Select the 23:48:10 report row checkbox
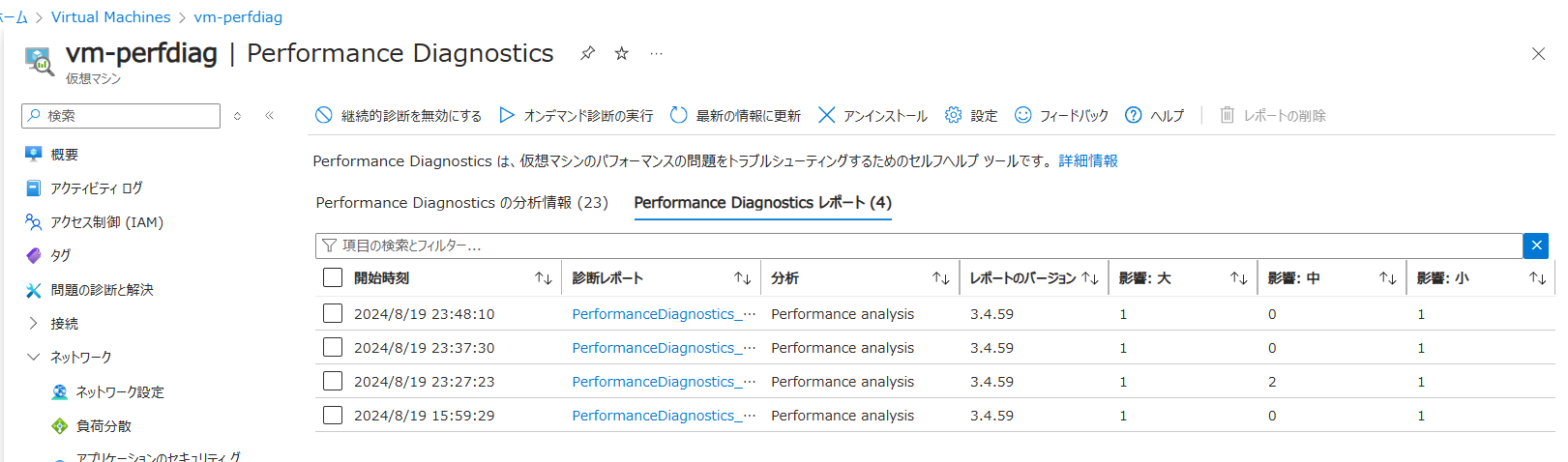 (x=333, y=313)
